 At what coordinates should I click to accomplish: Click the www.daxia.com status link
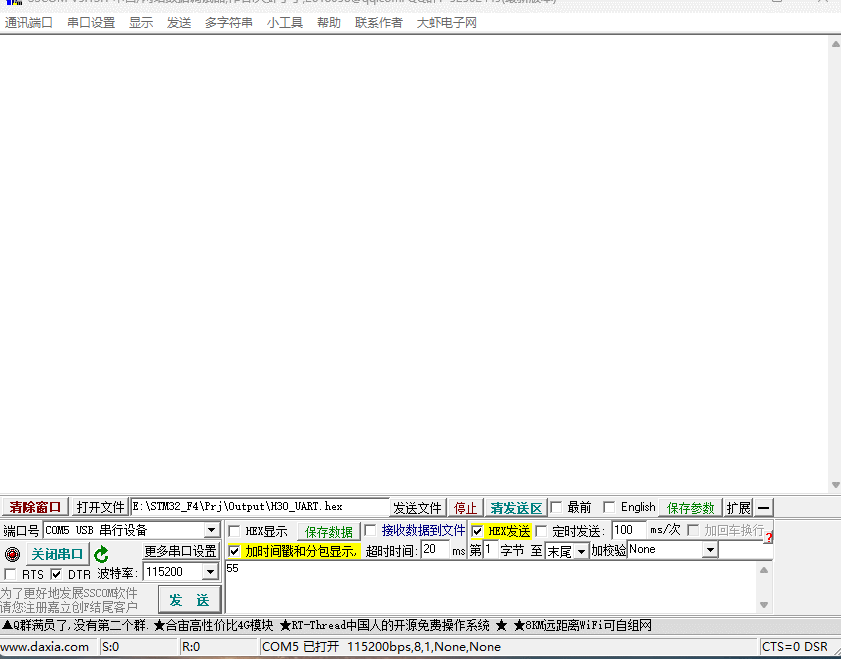pyautogui.click(x=45, y=647)
